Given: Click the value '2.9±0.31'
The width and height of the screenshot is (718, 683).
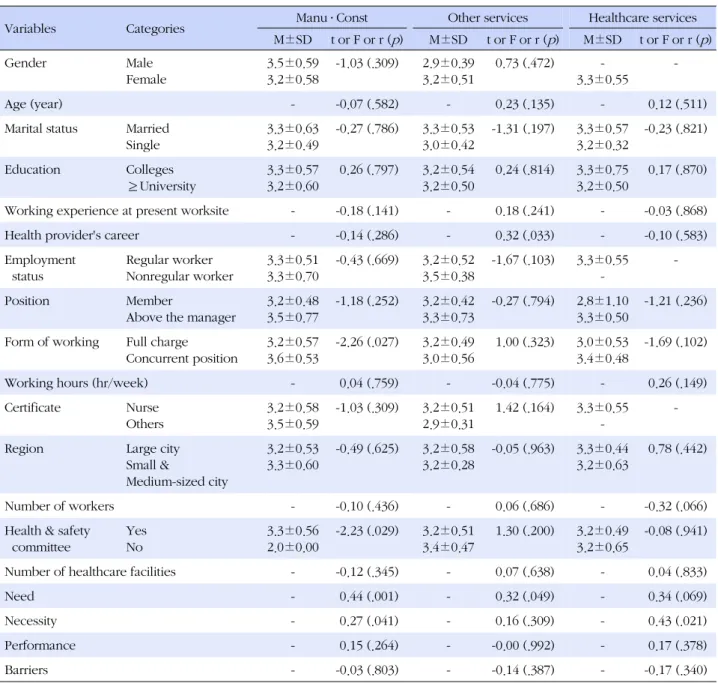Looking at the screenshot, I should 448,424.
